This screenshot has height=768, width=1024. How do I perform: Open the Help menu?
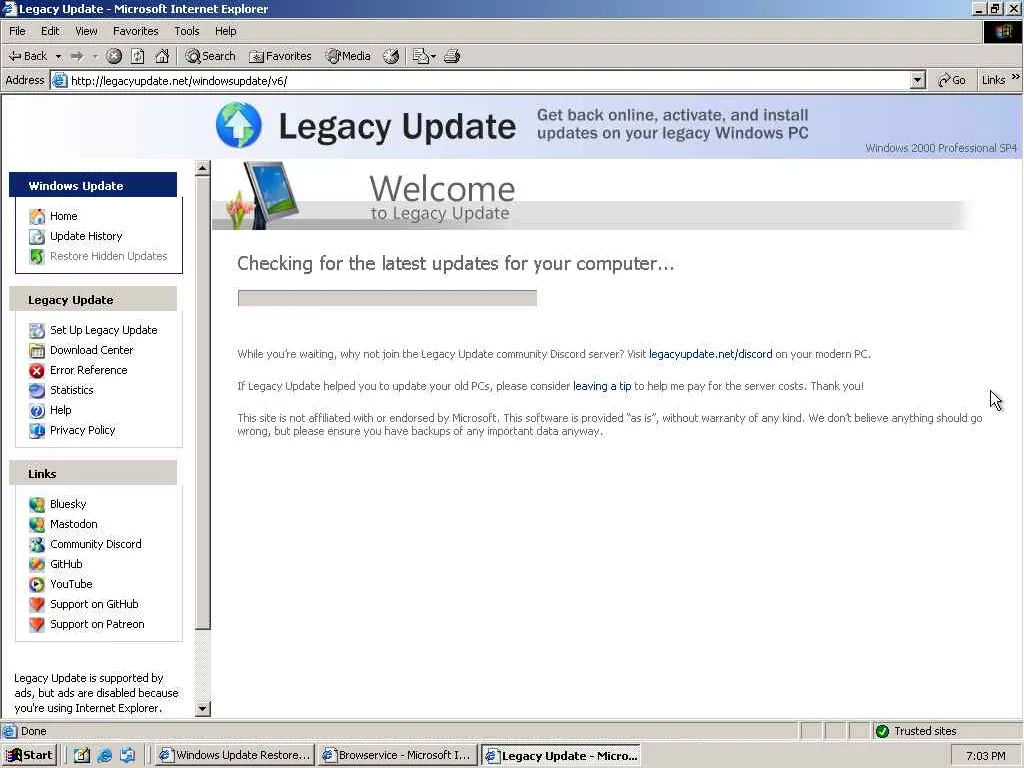tap(226, 31)
